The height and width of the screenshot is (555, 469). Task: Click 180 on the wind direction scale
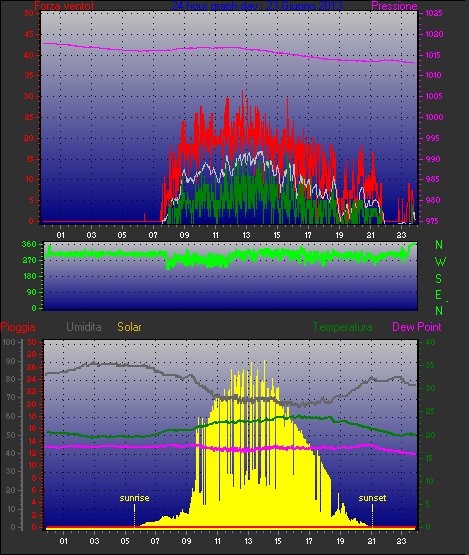[29, 276]
